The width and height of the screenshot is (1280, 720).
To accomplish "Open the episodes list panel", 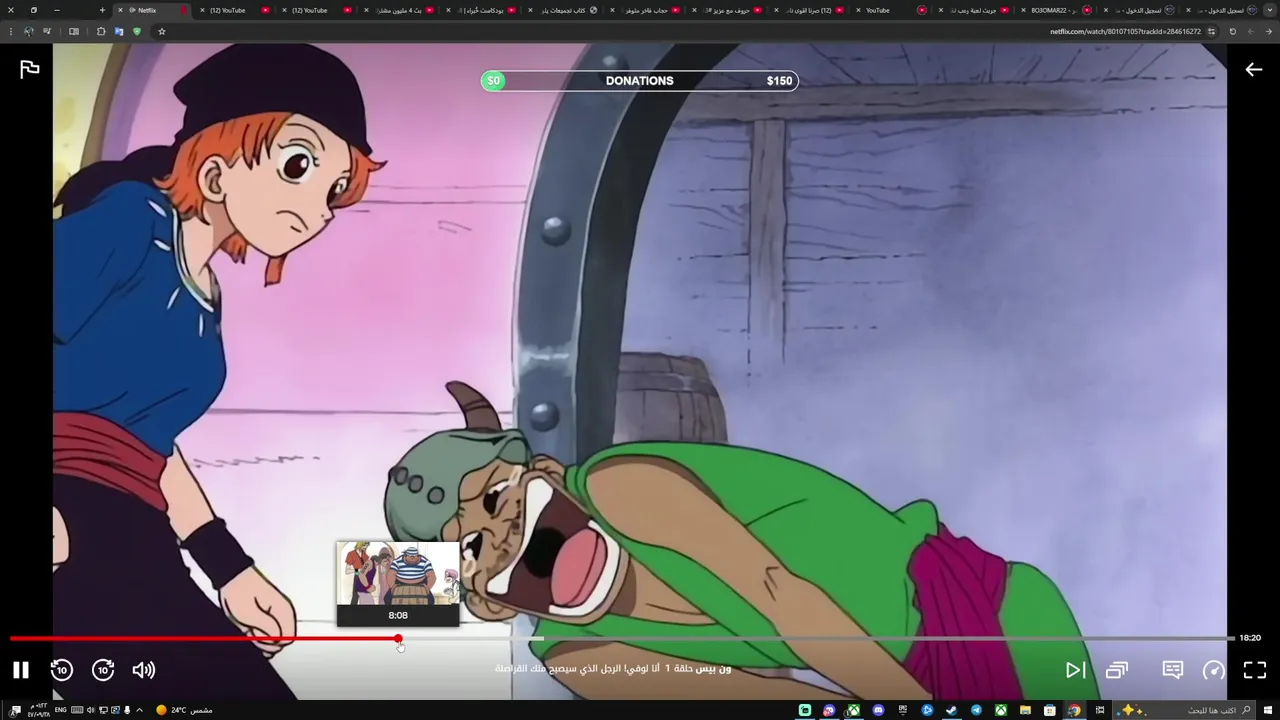I will 1117,670.
